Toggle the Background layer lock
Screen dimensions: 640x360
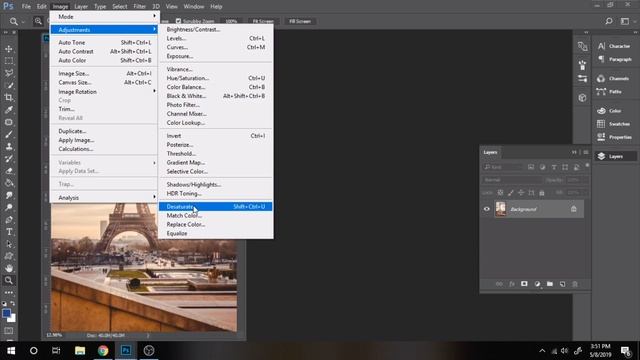tap(573, 209)
